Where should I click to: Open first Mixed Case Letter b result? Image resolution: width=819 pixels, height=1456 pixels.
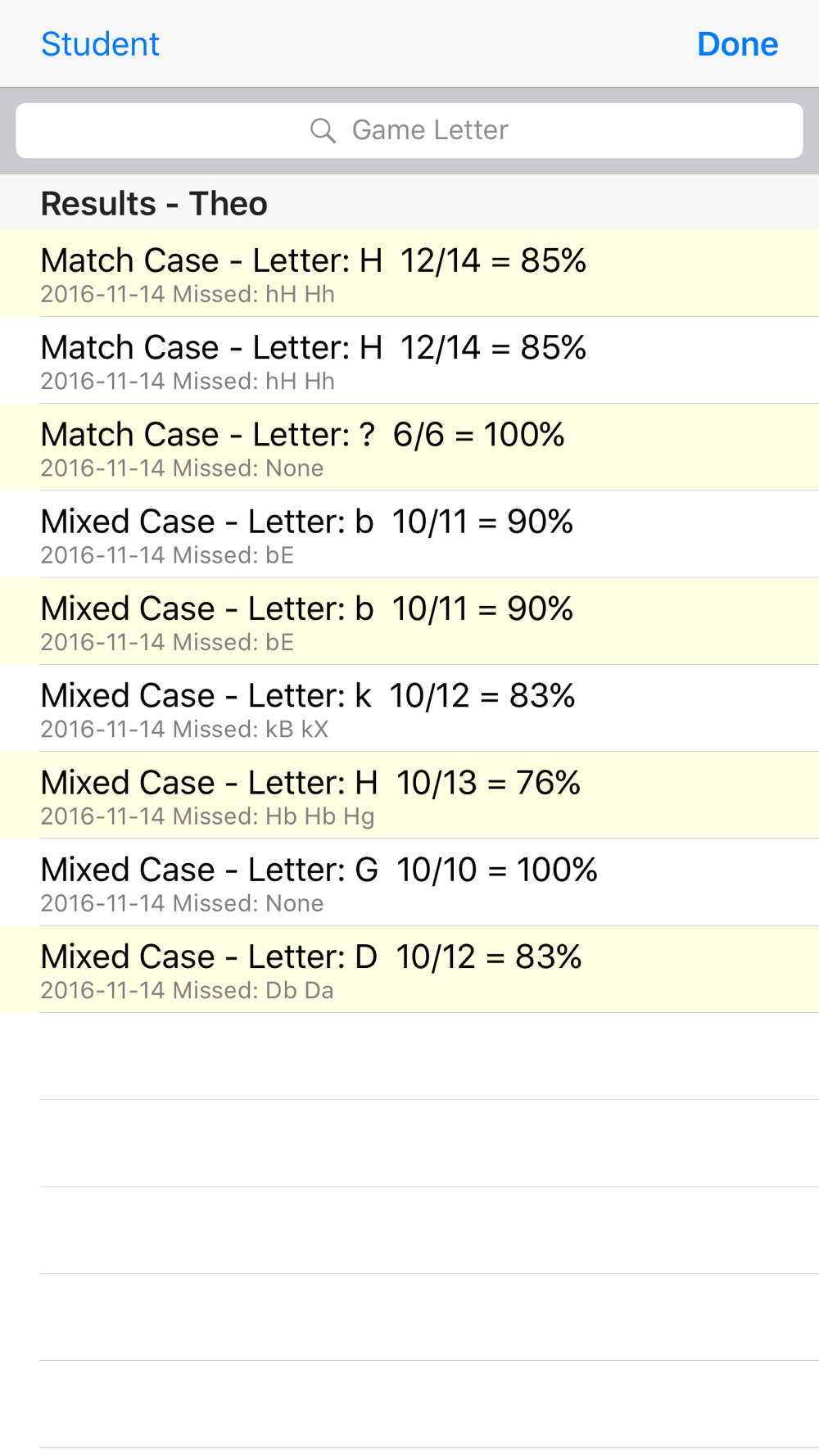point(409,534)
